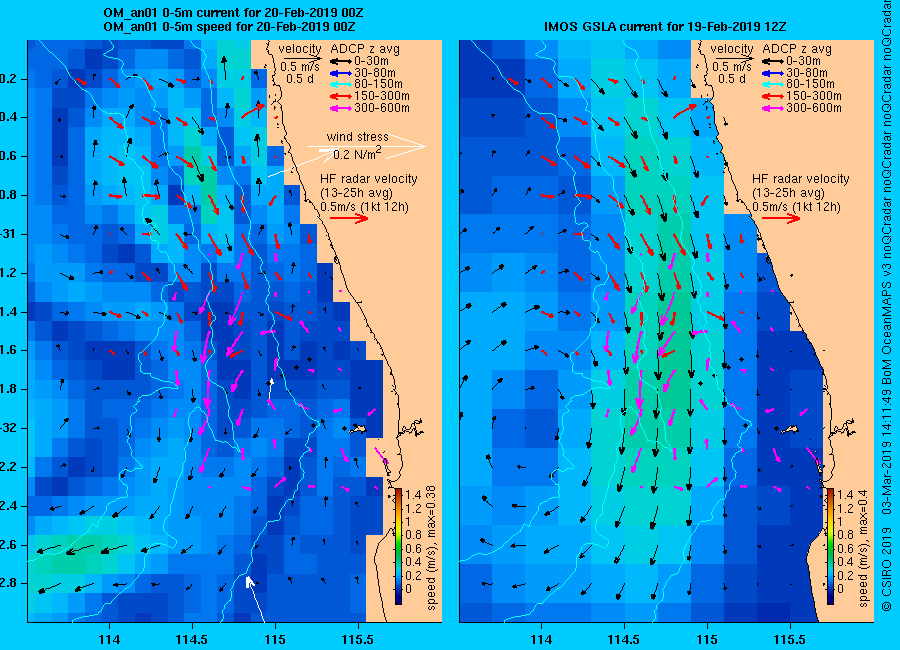Click the cyan 80-150m arrow in OM_an01 legend
The image size is (900, 650).
[x=341, y=84]
